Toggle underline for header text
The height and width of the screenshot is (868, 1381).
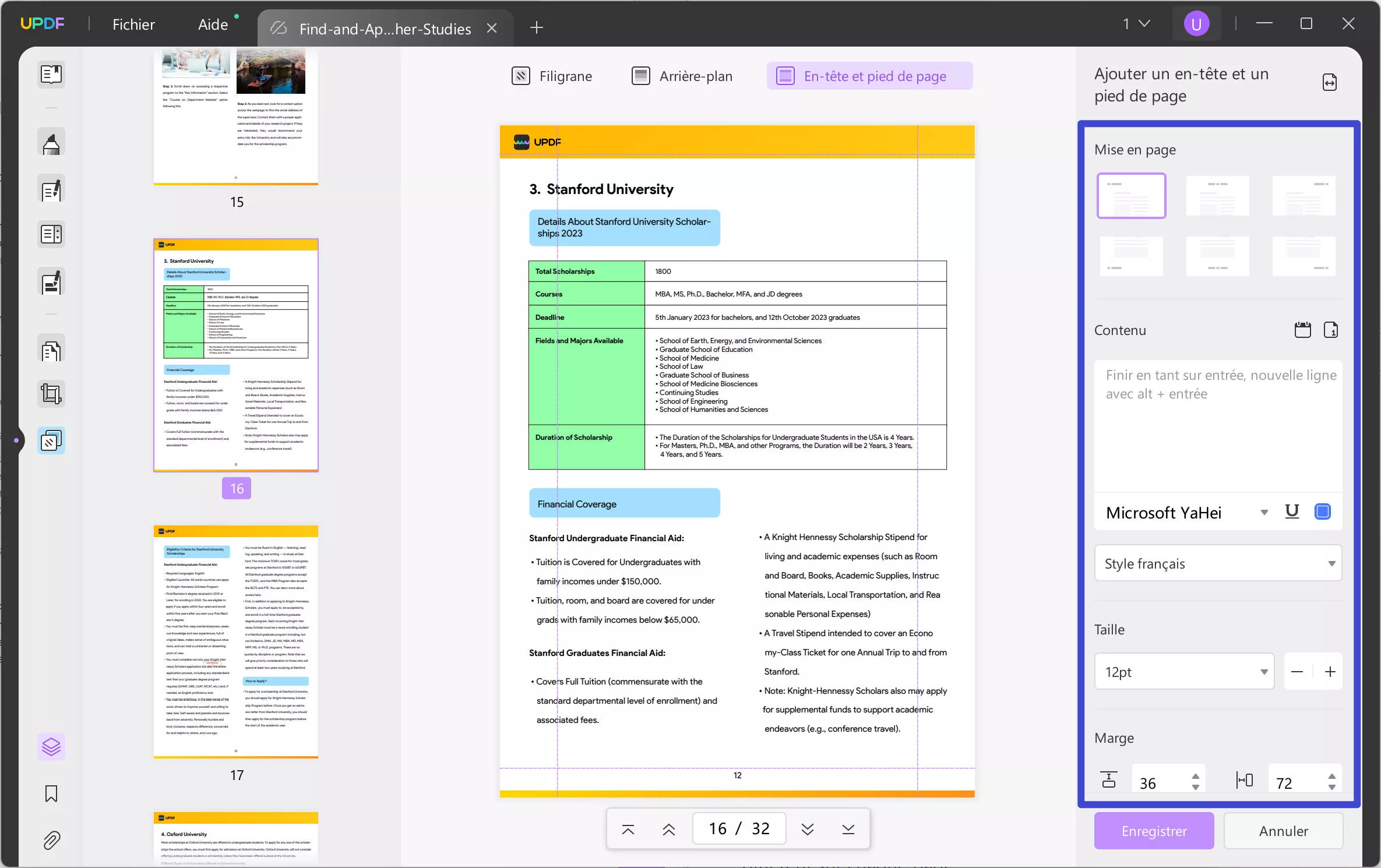click(x=1292, y=511)
